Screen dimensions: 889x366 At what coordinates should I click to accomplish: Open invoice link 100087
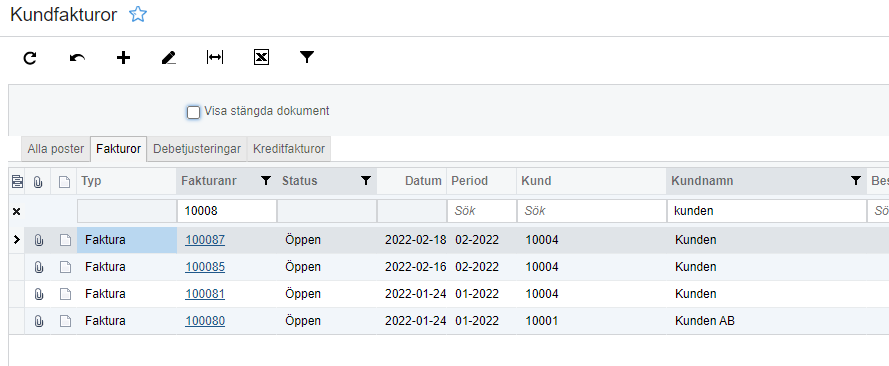click(205, 240)
